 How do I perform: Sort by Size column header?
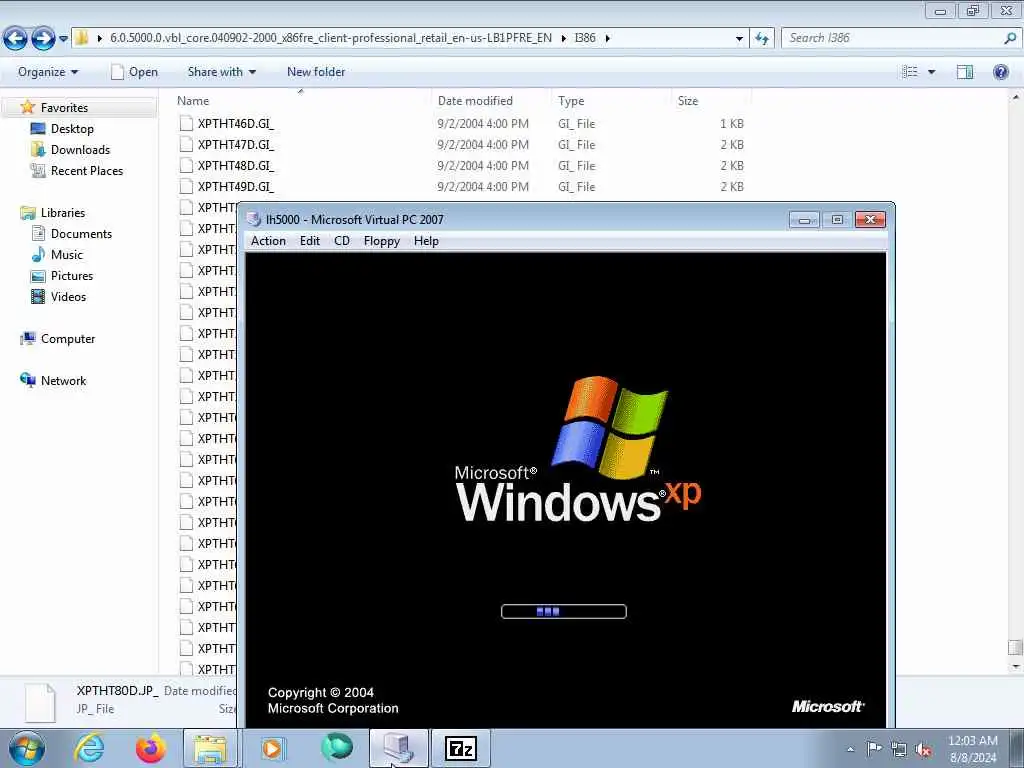[x=688, y=101]
